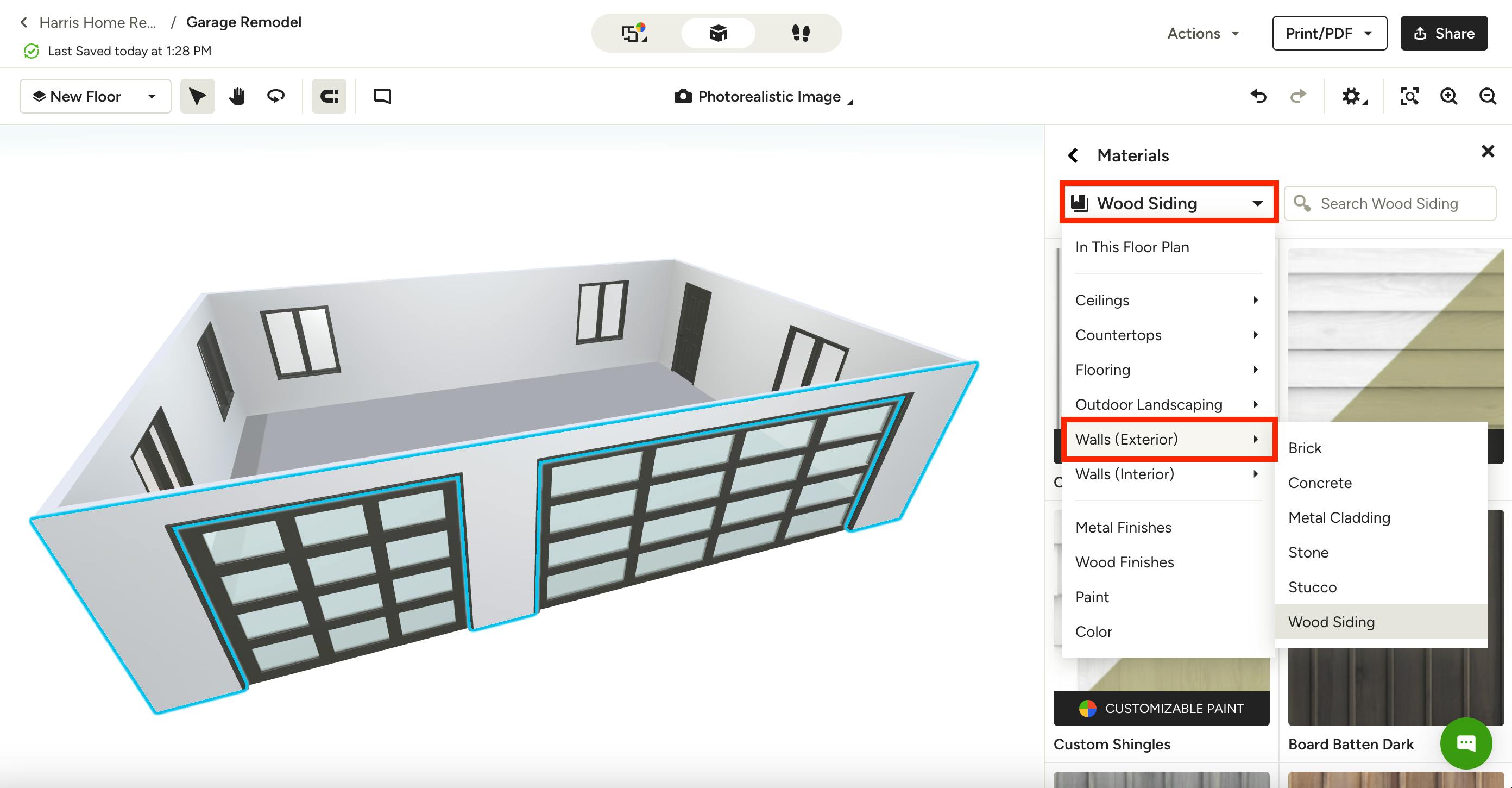Open the Actions dropdown

pos(1204,34)
